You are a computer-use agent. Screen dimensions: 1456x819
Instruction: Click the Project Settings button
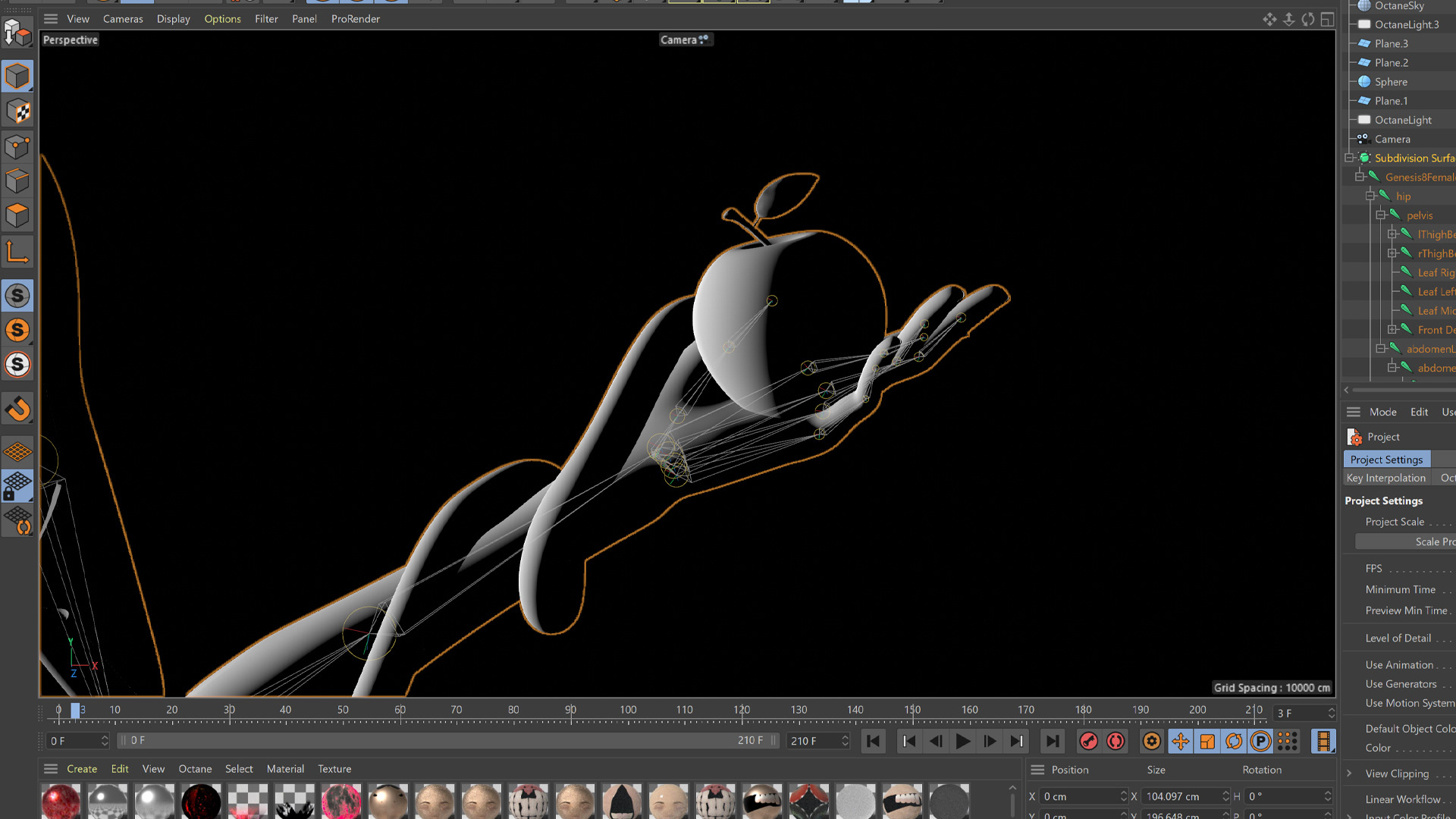(x=1386, y=460)
